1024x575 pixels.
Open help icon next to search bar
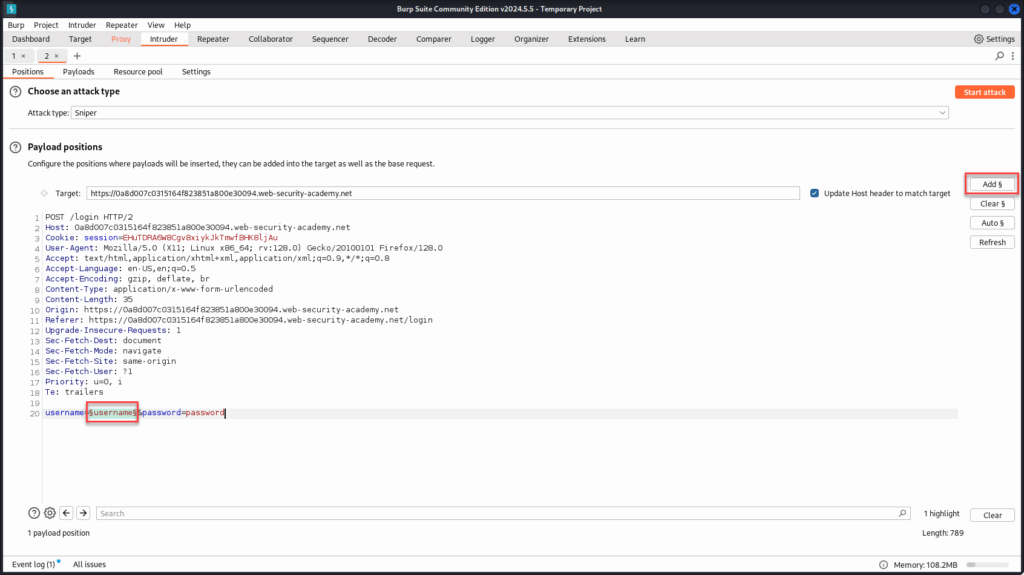[x=34, y=514]
